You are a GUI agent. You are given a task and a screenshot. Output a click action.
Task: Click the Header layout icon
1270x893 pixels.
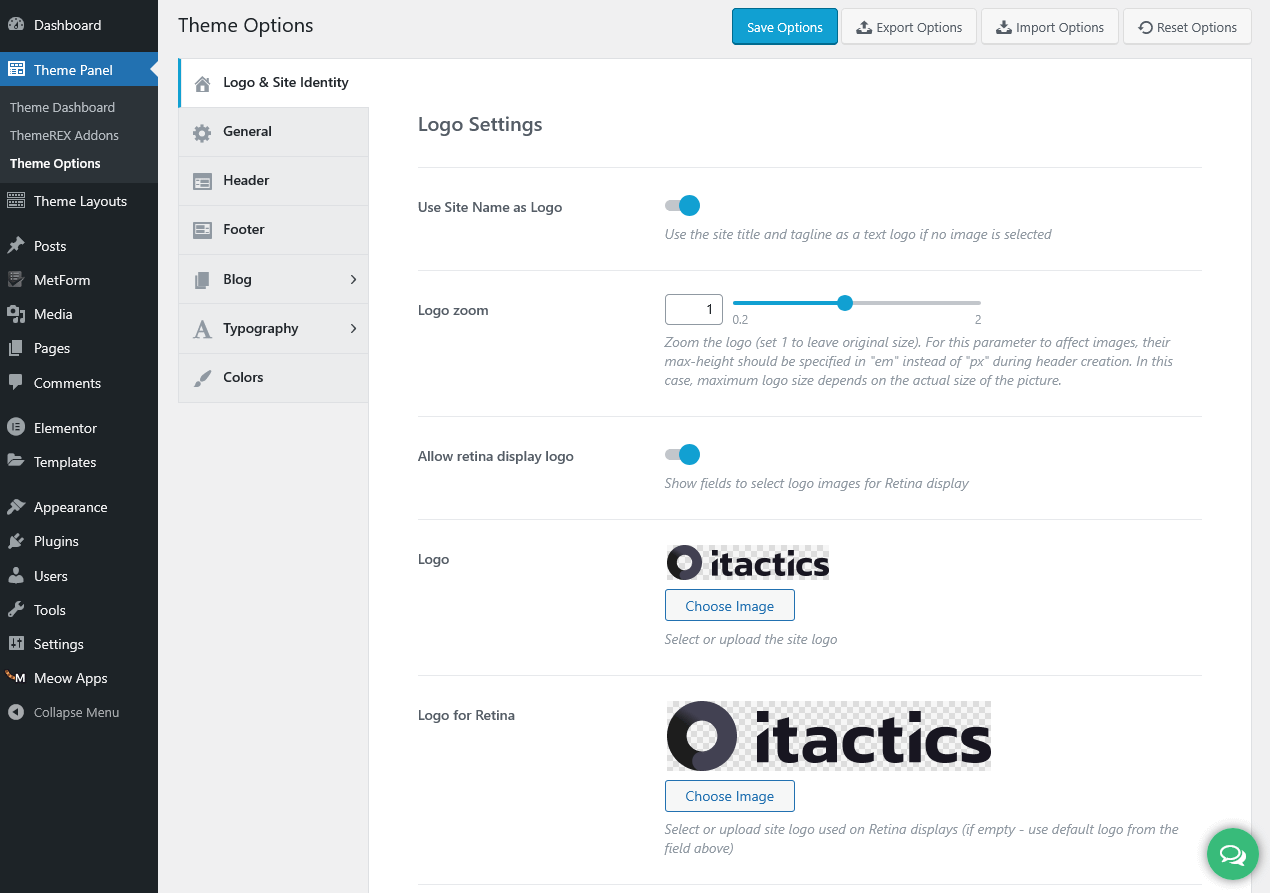click(202, 182)
